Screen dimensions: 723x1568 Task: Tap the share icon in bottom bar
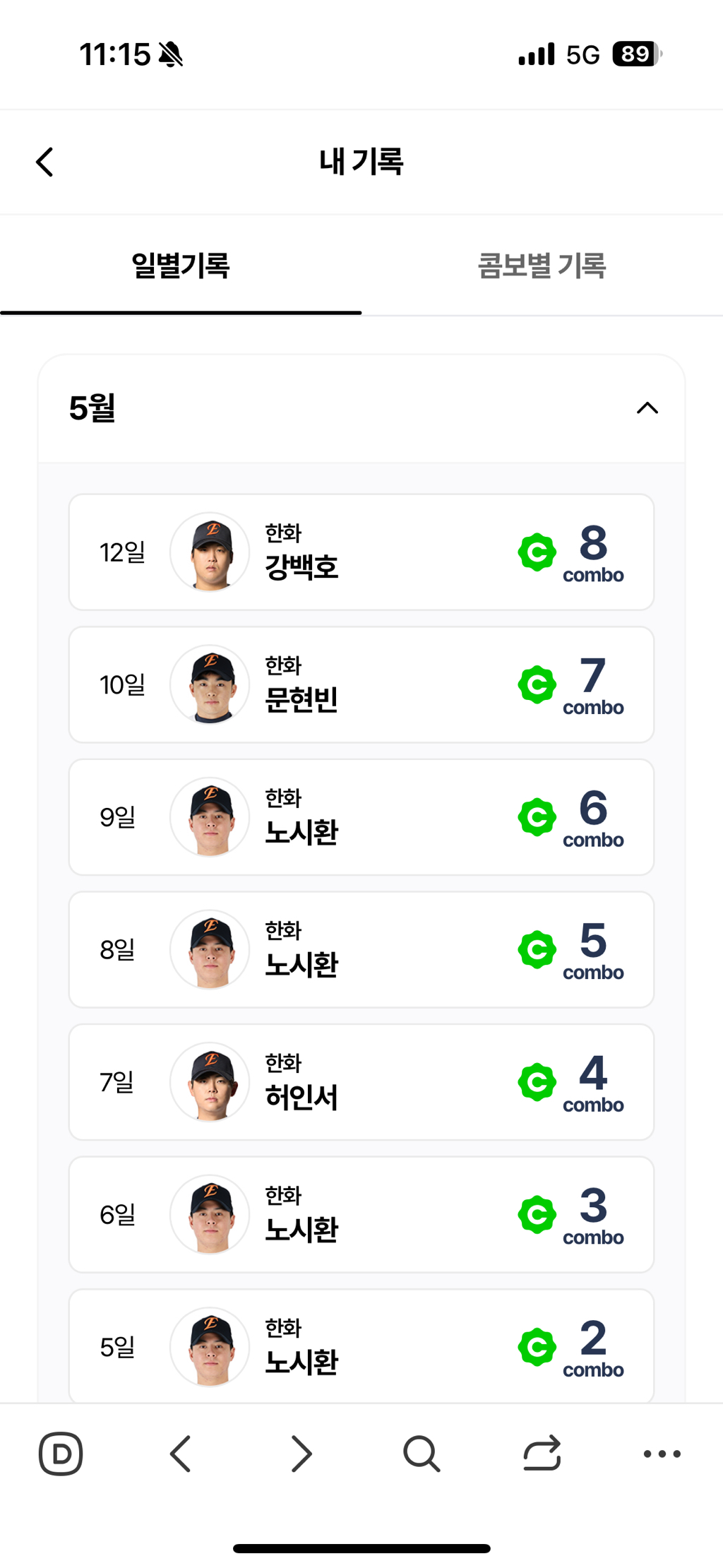(x=542, y=1454)
